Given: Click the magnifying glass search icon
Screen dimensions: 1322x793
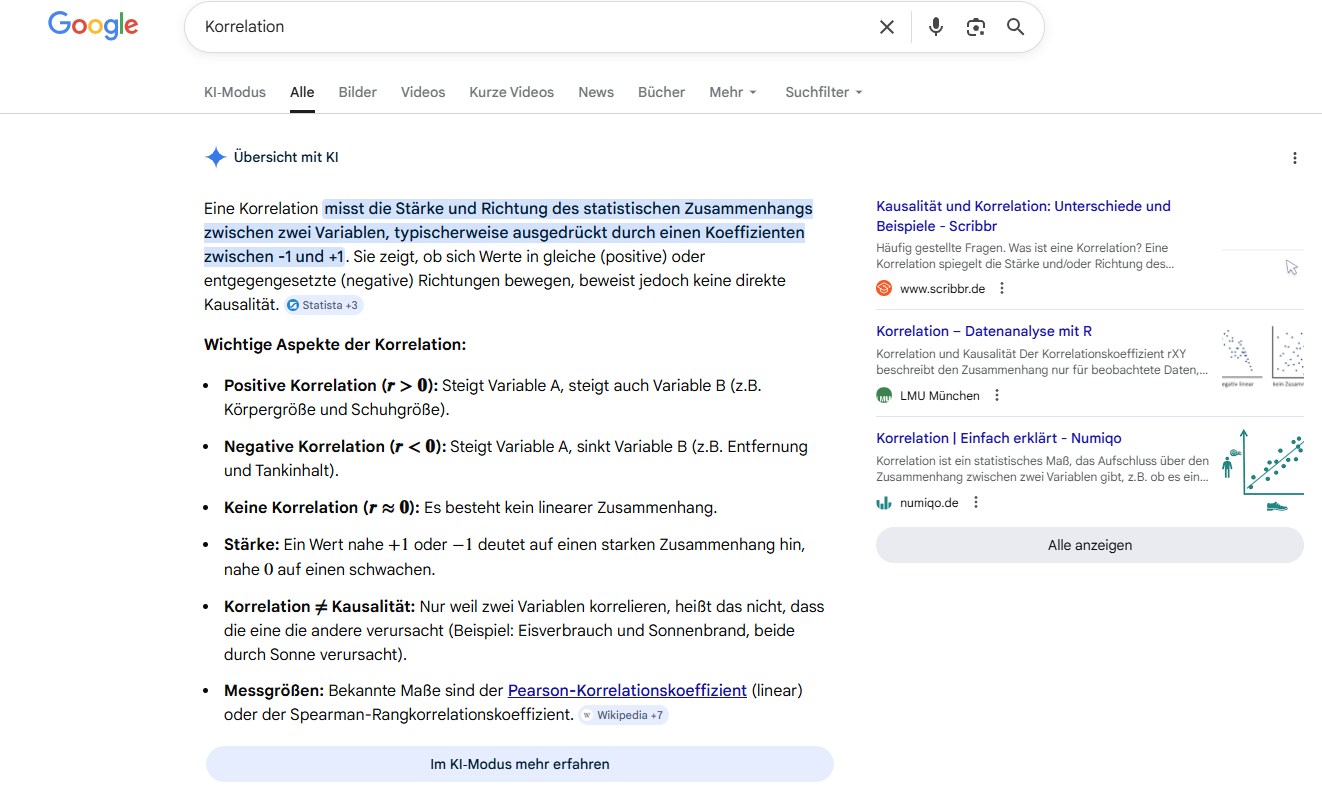Looking at the screenshot, I should (x=1015, y=27).
